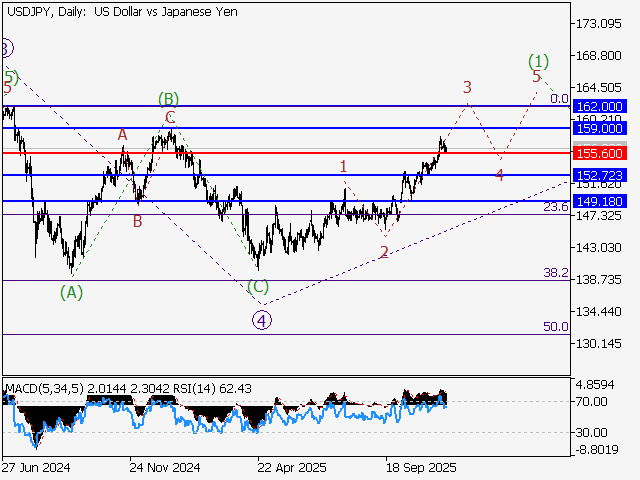Select the 23.6 Fibonacci level label
Viewport: 640px width, 480px height.
(x=555, y=207)
